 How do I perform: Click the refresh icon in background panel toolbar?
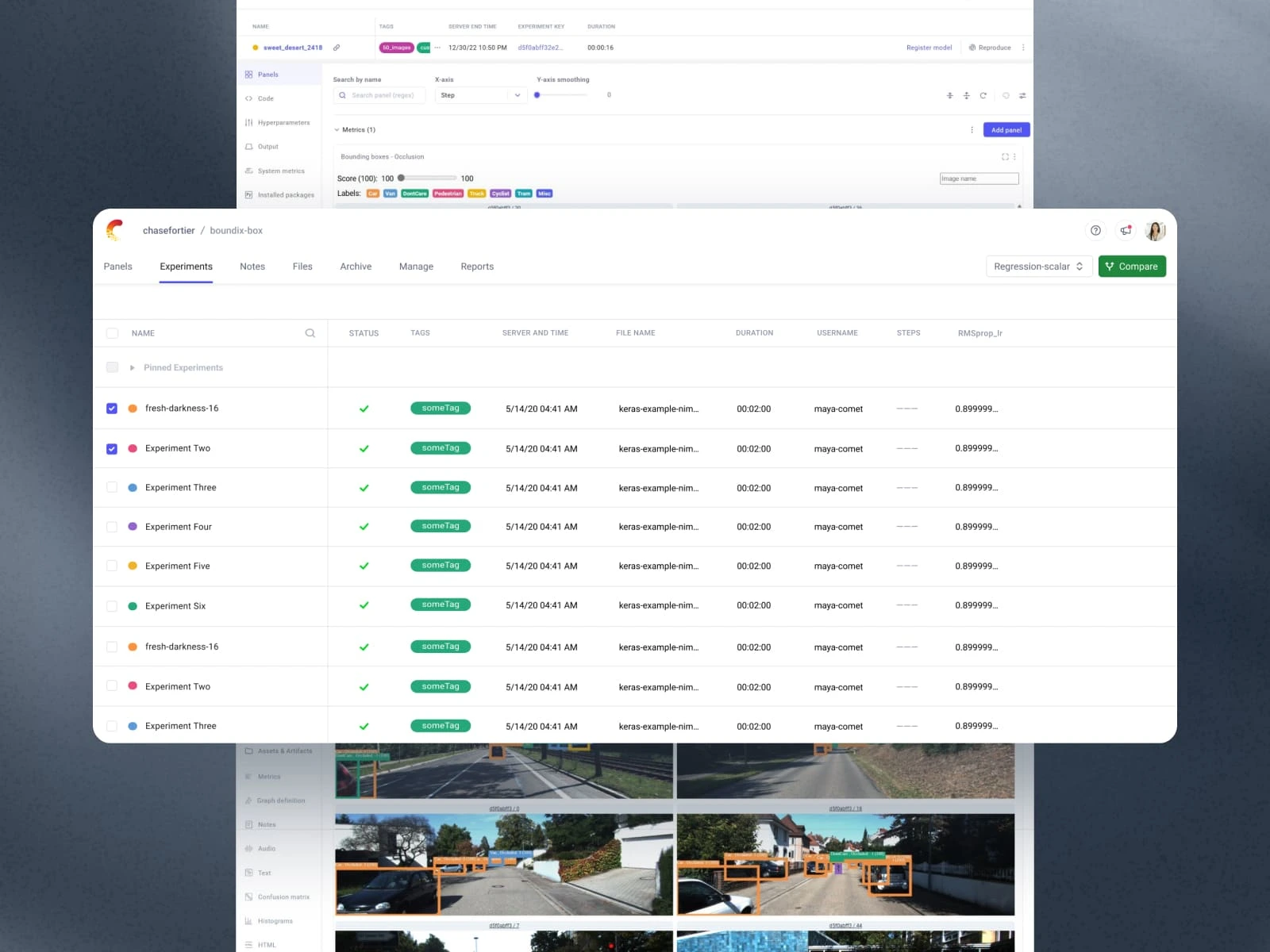[983, 95]
